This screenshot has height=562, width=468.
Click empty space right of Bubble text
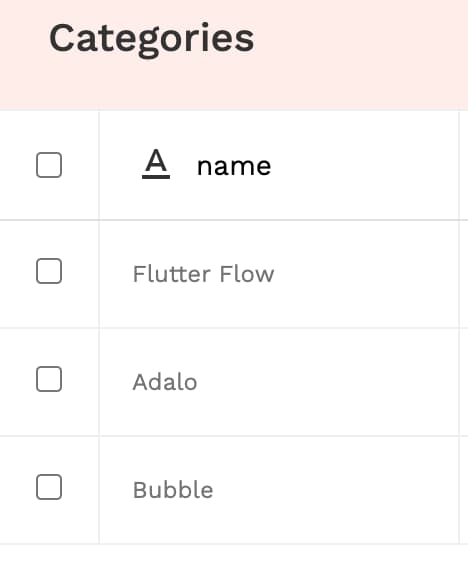click(337, 490)
